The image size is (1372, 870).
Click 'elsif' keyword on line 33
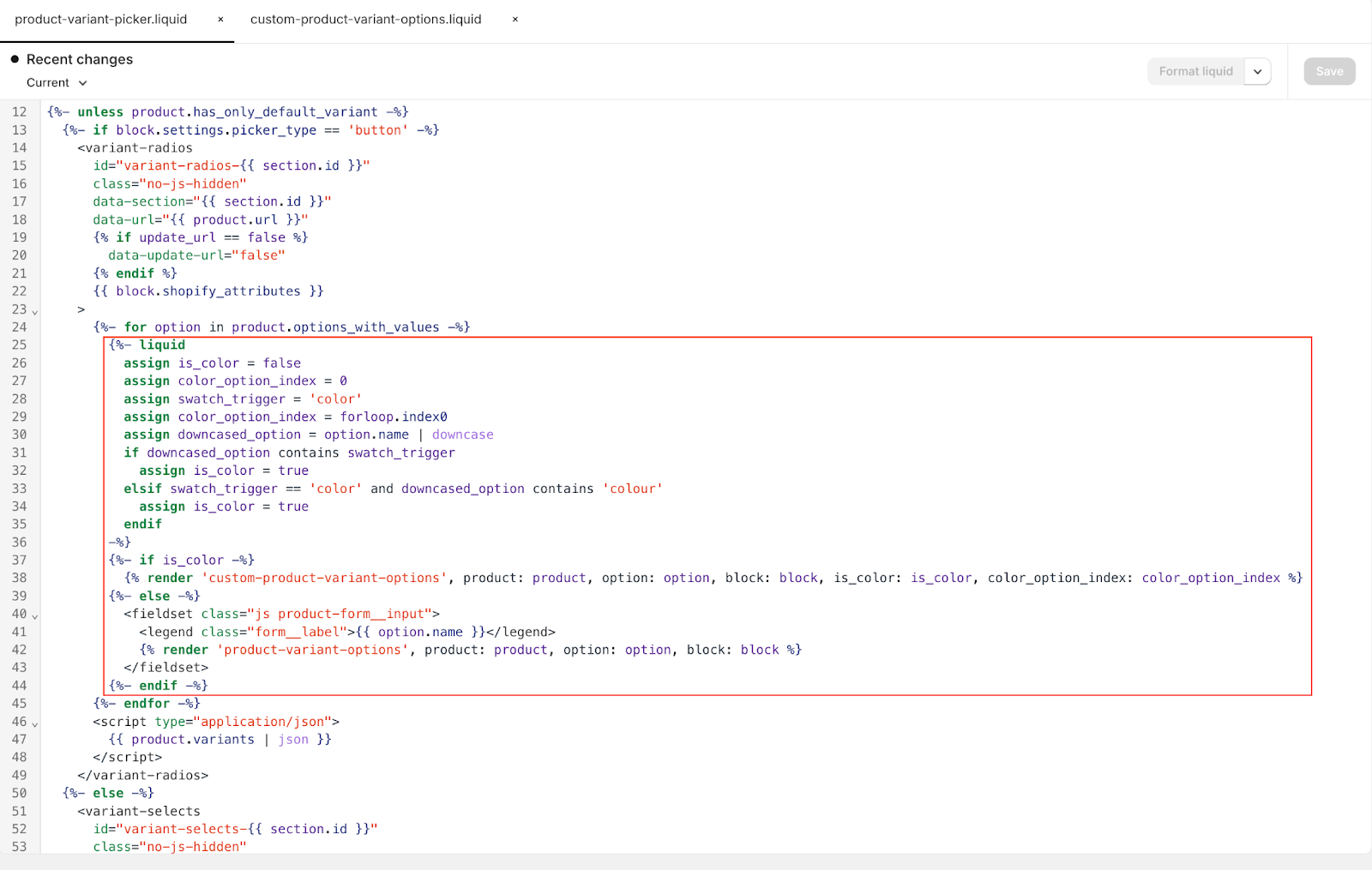[142, 489]
